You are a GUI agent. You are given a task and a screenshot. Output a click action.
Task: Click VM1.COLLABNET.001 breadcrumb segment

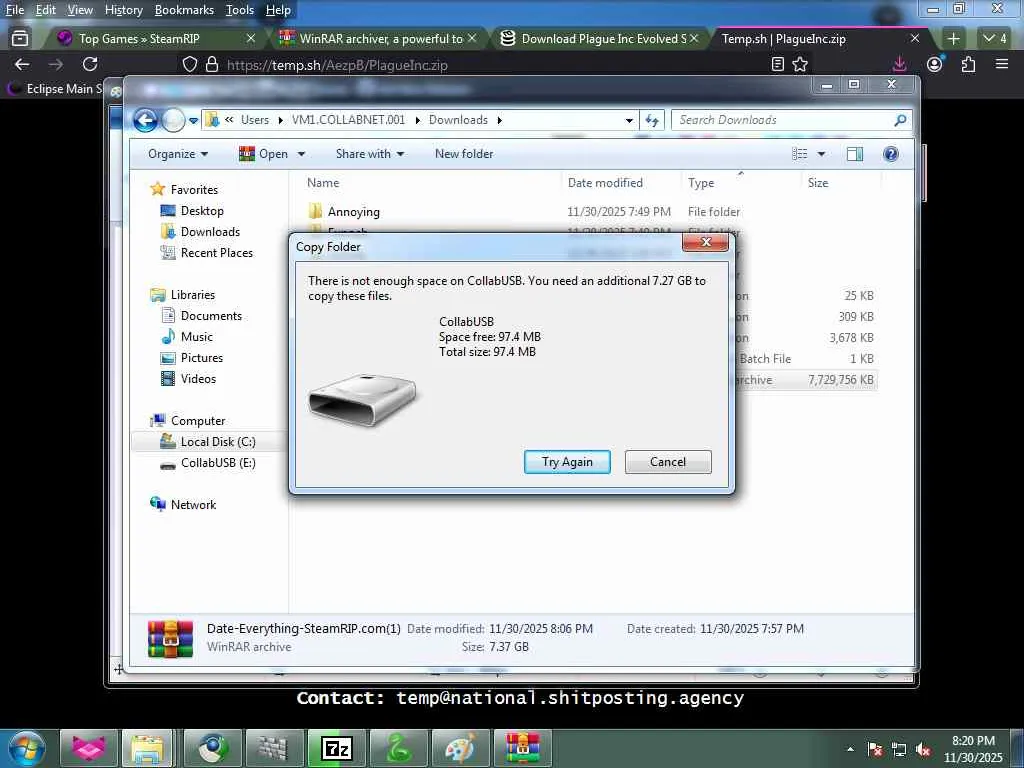pyautogui.click(x=348, y=120)
